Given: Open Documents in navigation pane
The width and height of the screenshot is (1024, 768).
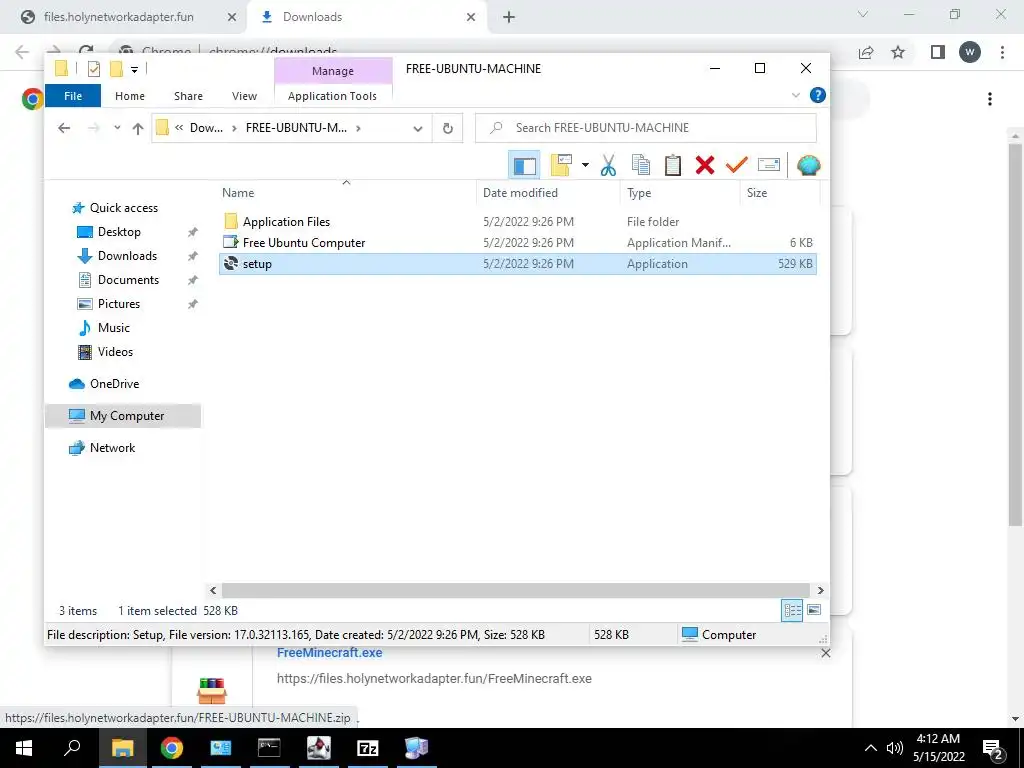Looking at the screenshot, I should coord(128,280).
